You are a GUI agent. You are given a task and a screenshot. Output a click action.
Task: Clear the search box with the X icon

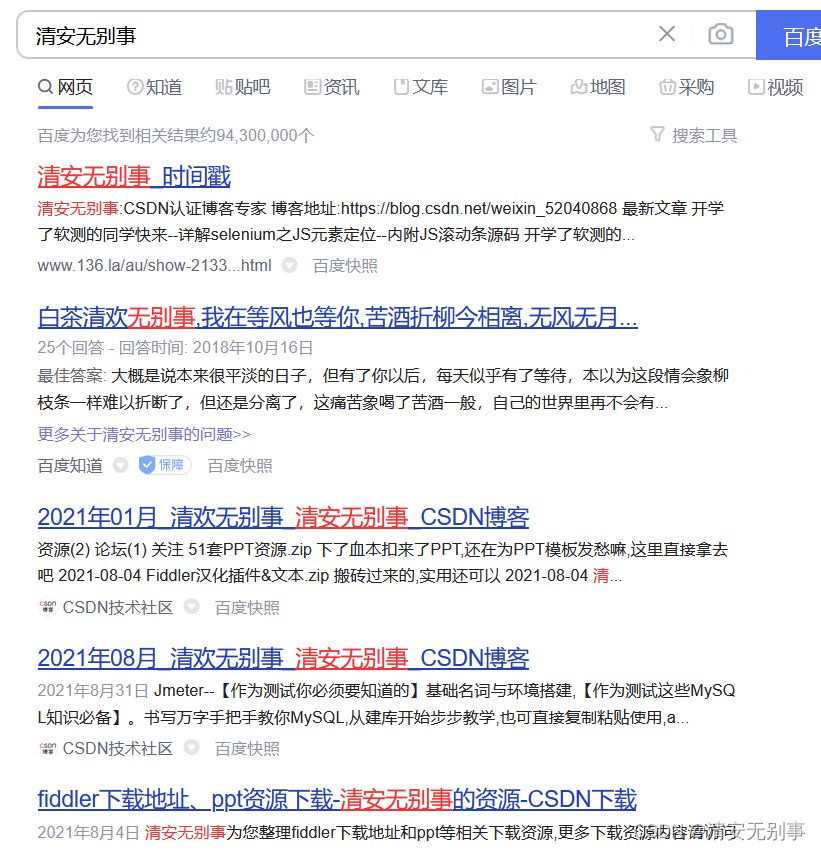[x=667, y=34]
